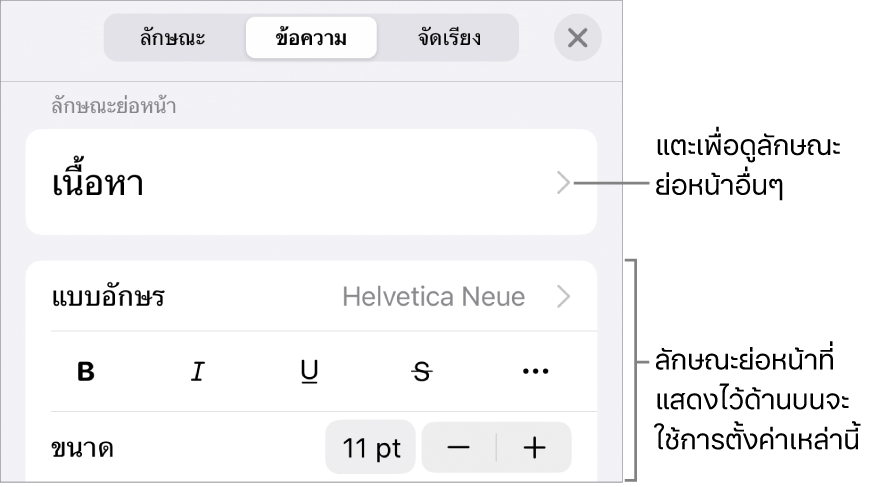Select the ข้อความ tab
The width and height of the screenshot is (880, 487).
pos(311,38)
